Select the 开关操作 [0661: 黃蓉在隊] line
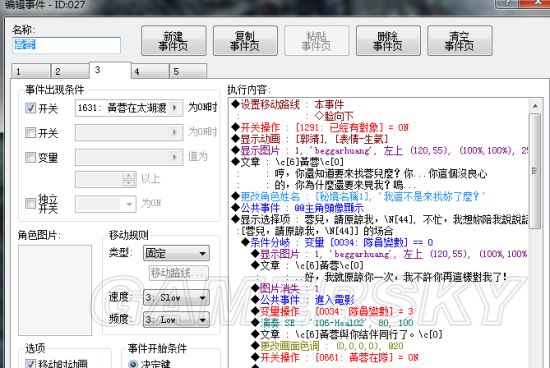Viewport: 550px width, 368px height. click(x=335, y=357)
